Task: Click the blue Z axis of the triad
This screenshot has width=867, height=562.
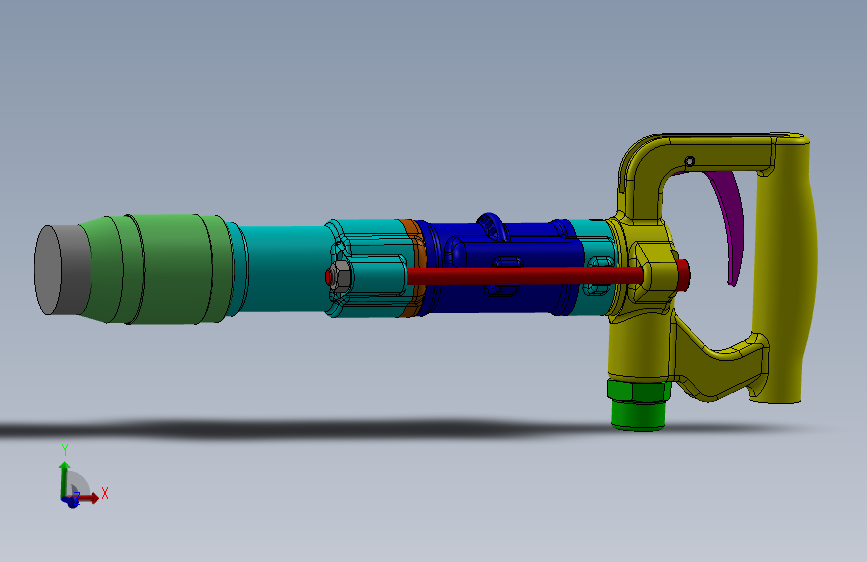Action: 71,502
